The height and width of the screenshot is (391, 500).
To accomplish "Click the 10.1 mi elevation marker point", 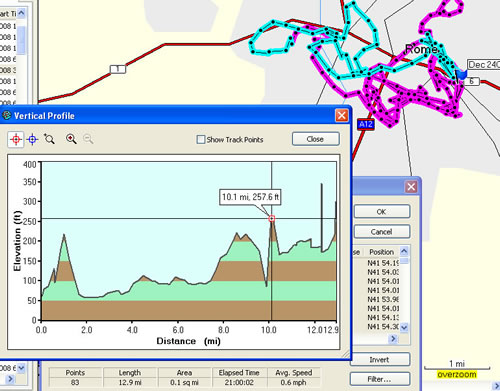I will 272,219.
